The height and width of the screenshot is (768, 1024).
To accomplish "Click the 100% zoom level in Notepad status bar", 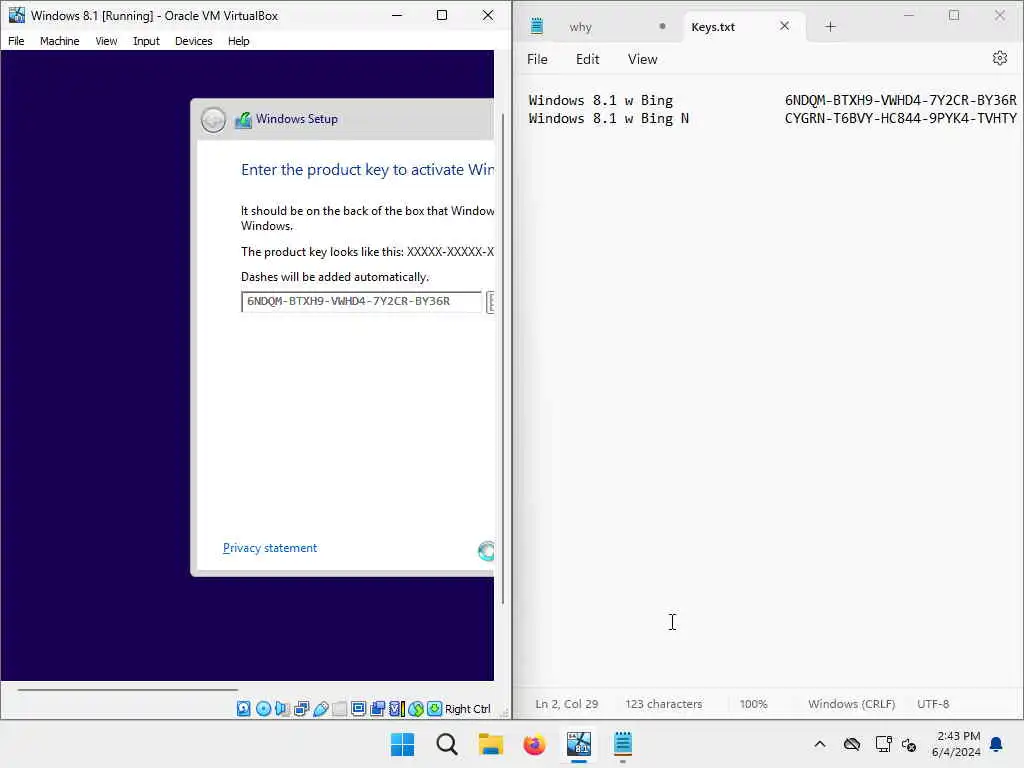I will pos(753,704).
